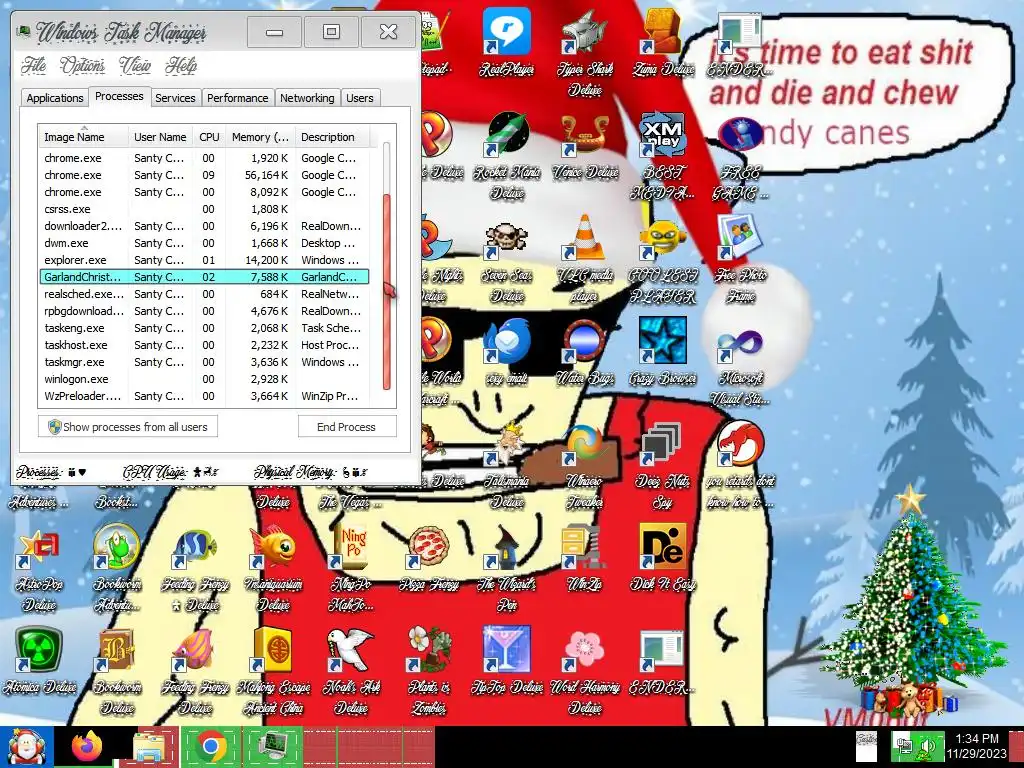
Task: Open the RealPlayer desktop shortcut
Action: click(x=507, y=42)
